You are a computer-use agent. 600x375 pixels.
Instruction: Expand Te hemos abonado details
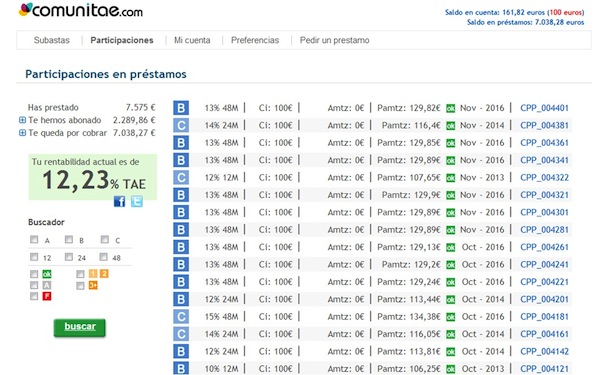pyautogui.click(x=23, y=120)
